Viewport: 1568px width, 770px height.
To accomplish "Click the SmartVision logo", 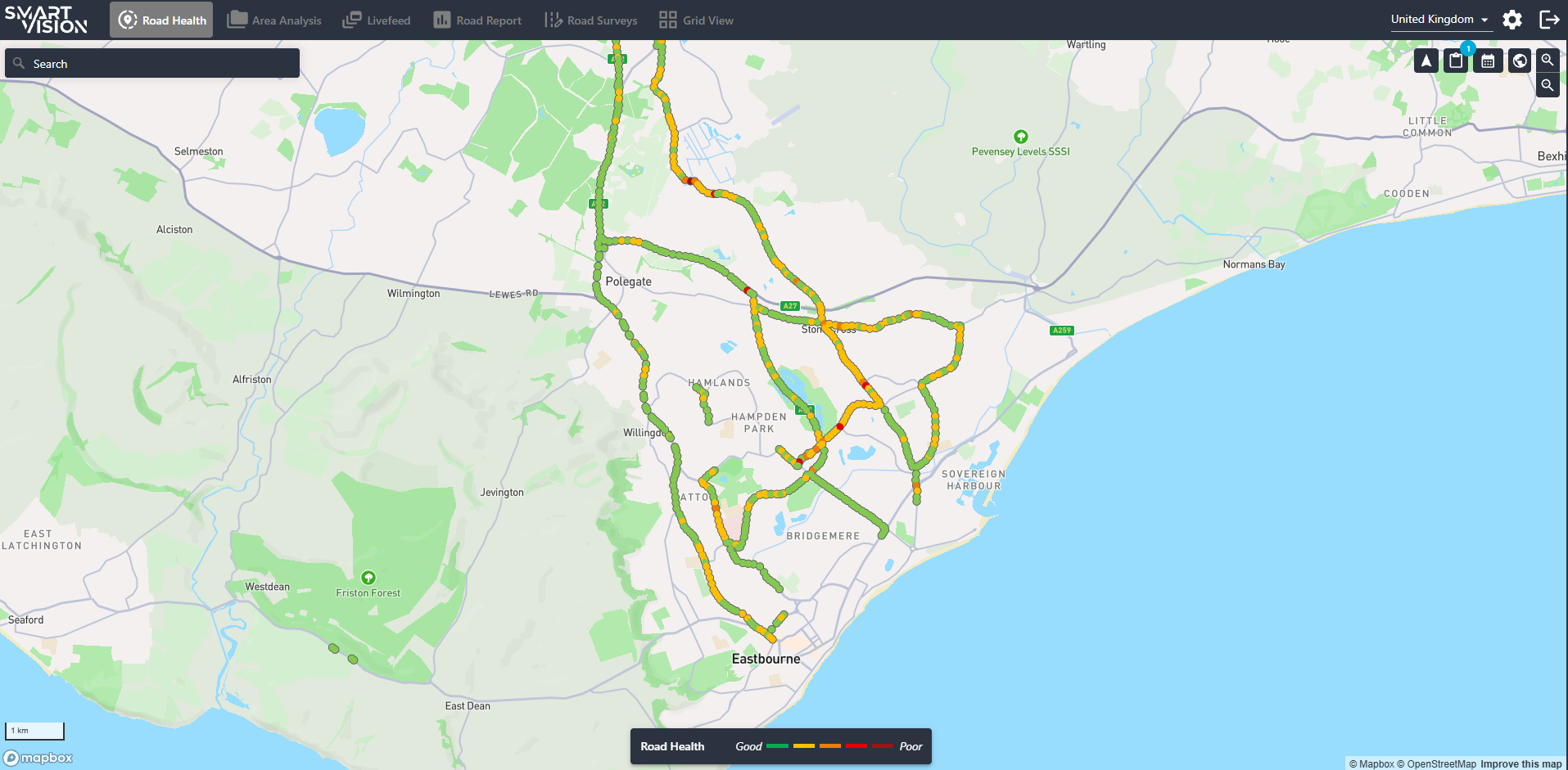I will (46, 20).
